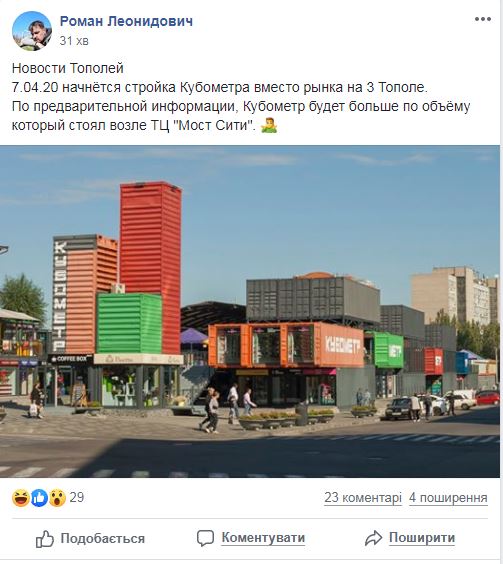The height and width of the screenshot is (564, 503).
Task: Open the post options three-dot menu
Action: tap(482, 19)
